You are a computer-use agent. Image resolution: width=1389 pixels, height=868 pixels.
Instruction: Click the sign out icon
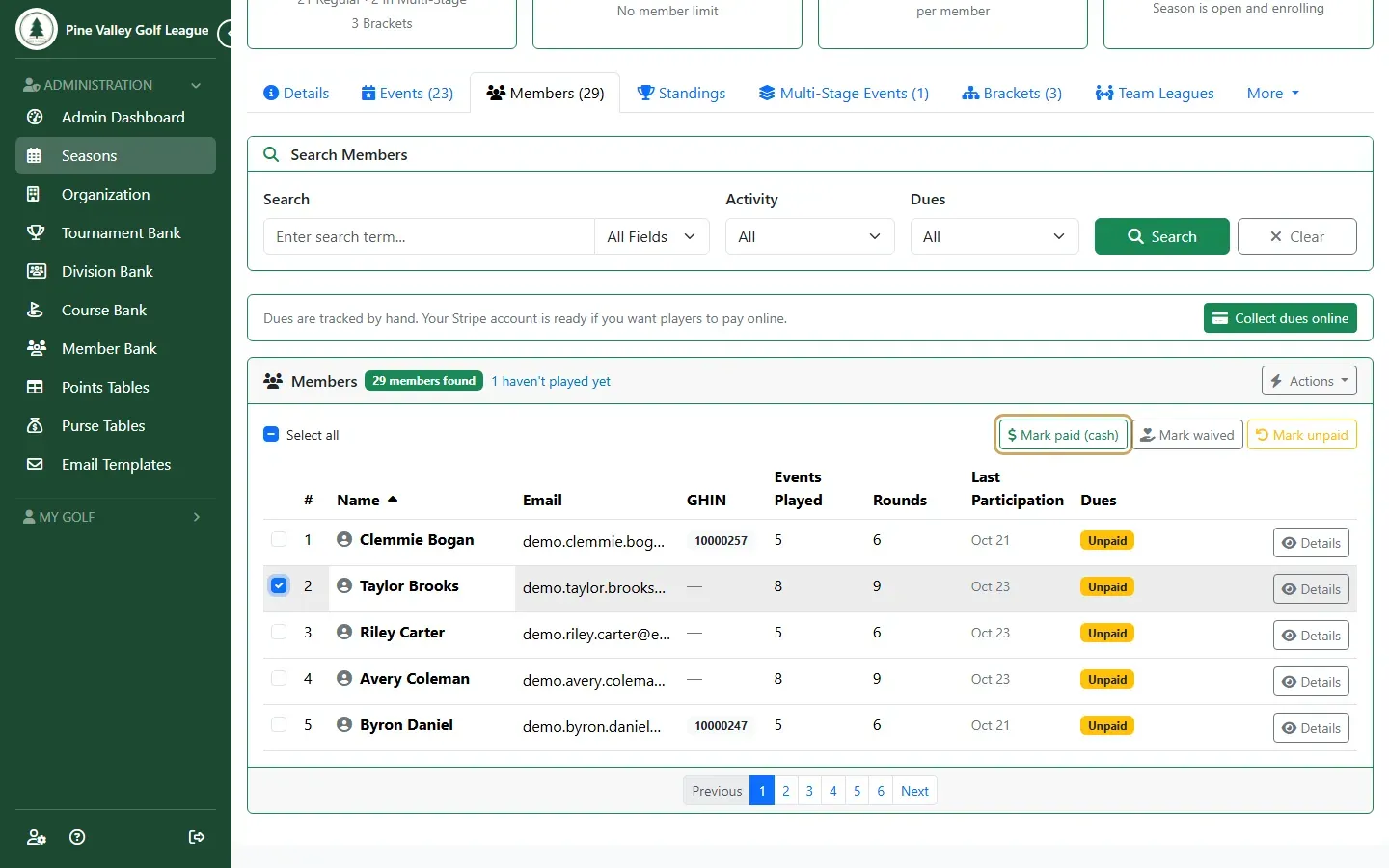[197, 837]
